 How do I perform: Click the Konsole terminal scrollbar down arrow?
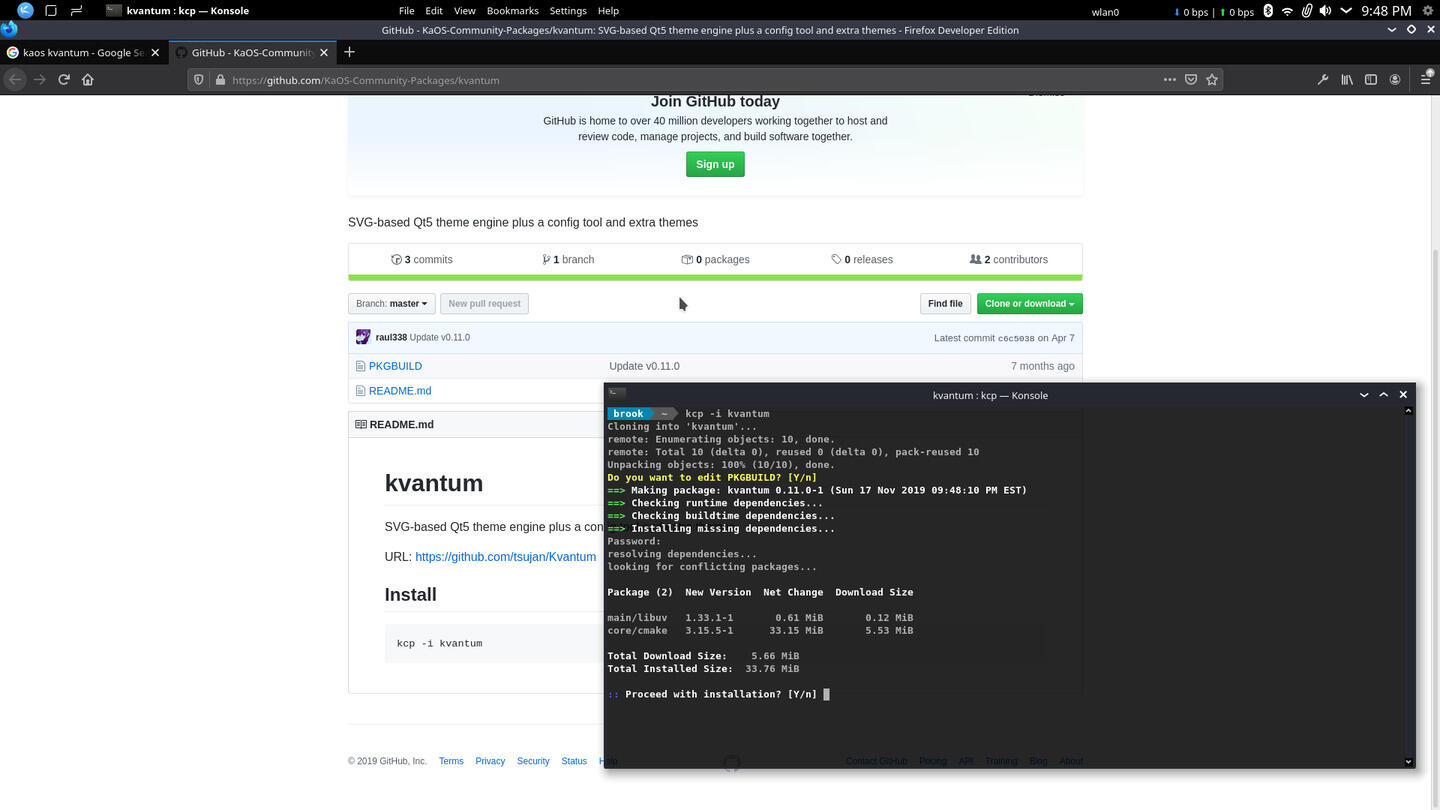point(1409,761)
